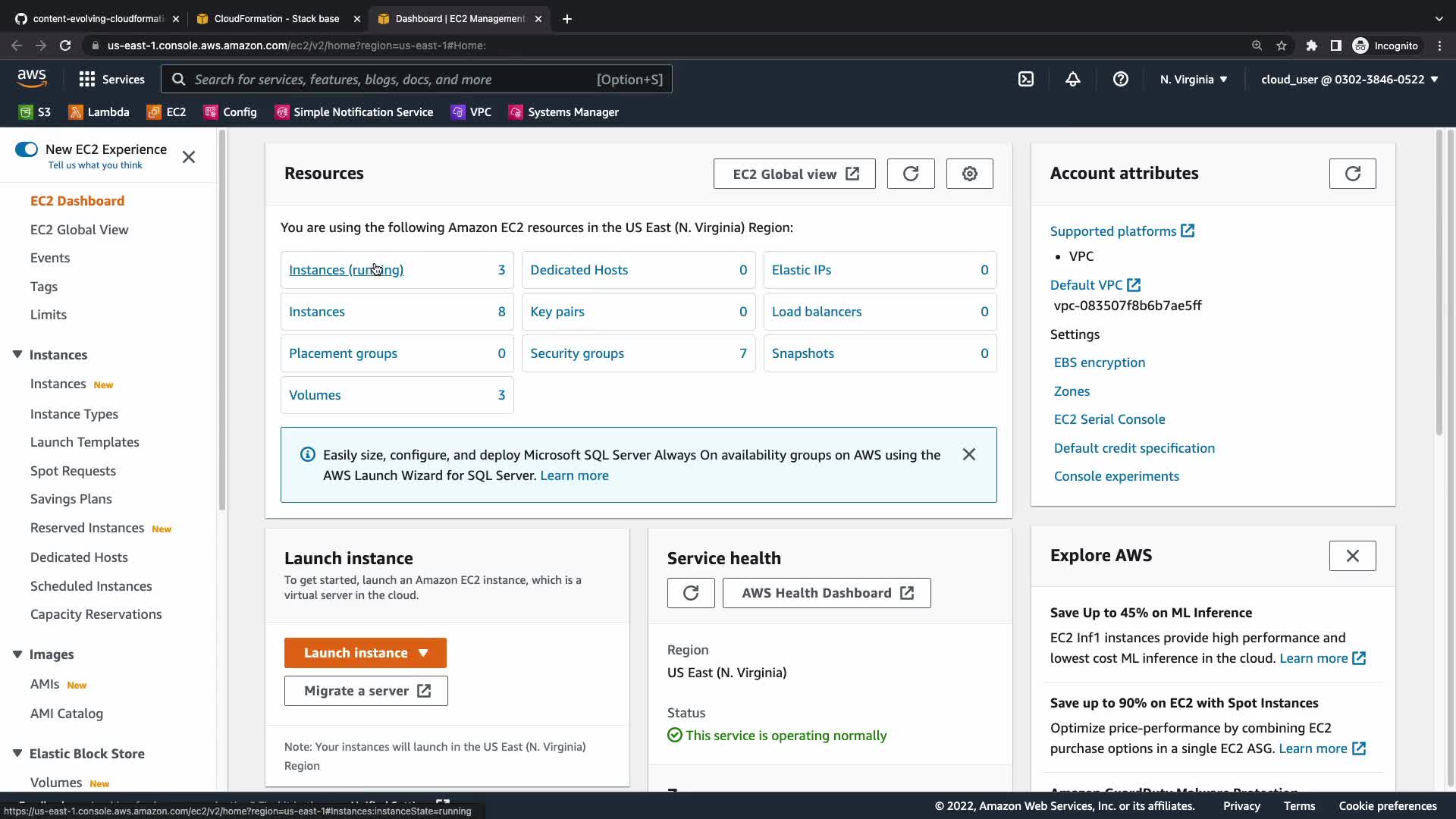Toggle the New EC2 Experience switch
Screen dimensions: 1456x819
[x=27, y=149]
